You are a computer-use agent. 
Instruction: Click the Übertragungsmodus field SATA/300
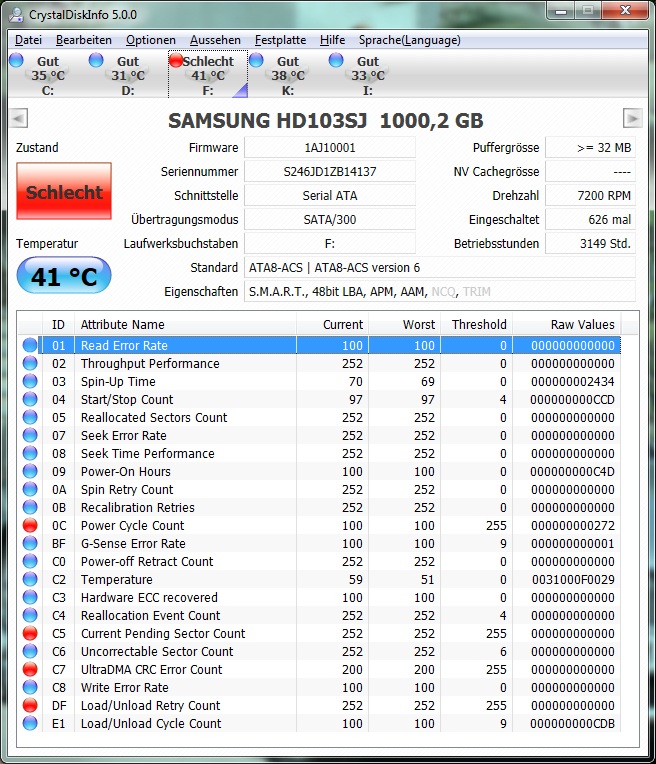click(330, 219)
